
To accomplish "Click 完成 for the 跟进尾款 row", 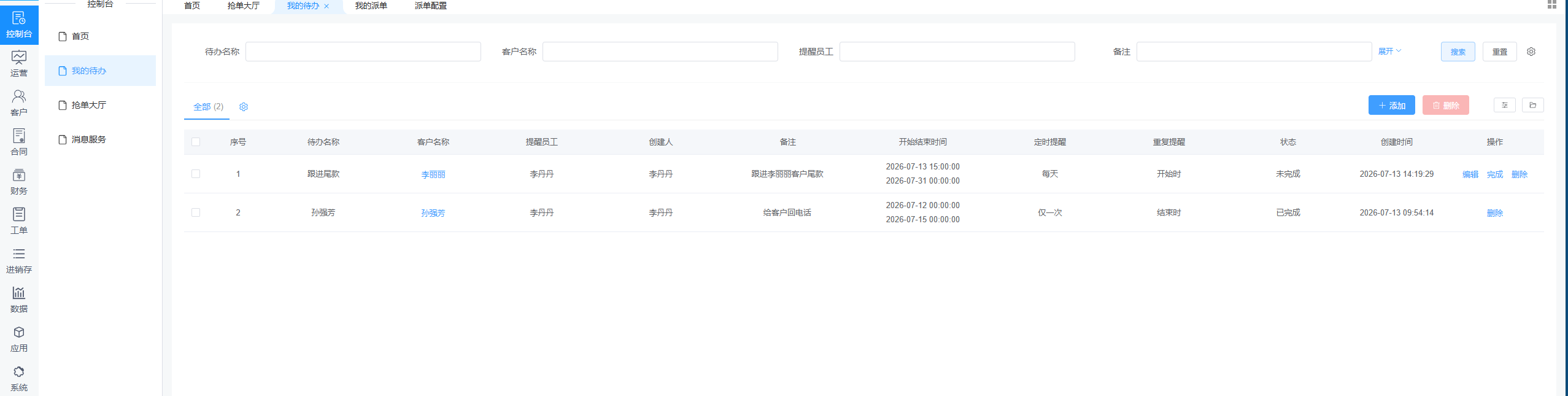I will tap(1495, 174).
